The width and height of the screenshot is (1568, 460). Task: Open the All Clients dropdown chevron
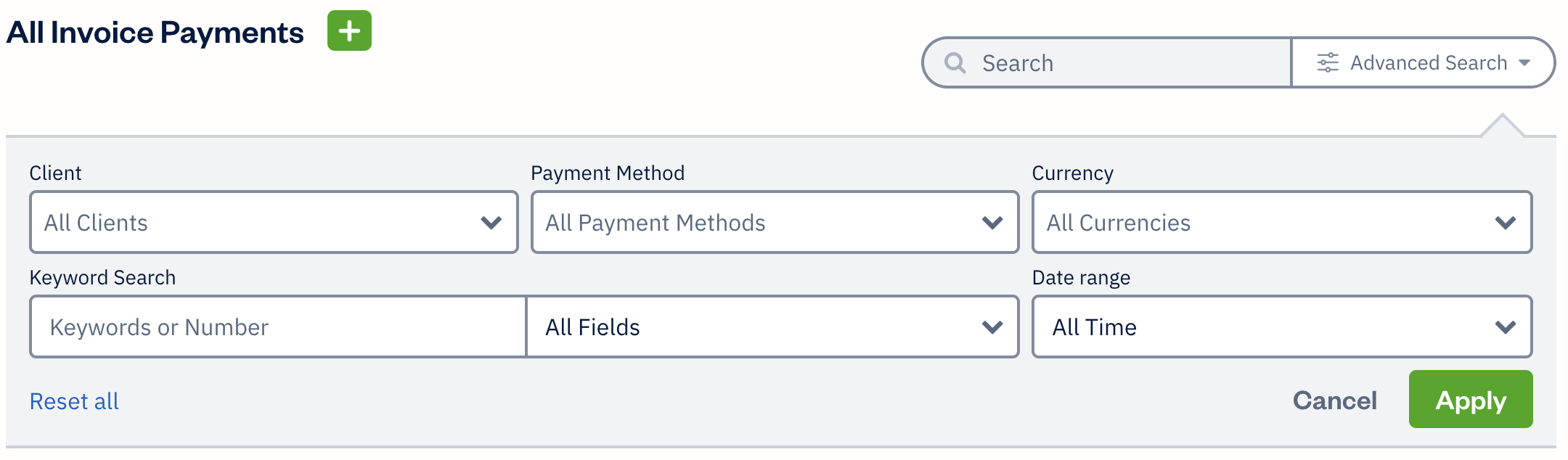pyautogui.click(x=491, y=222)
